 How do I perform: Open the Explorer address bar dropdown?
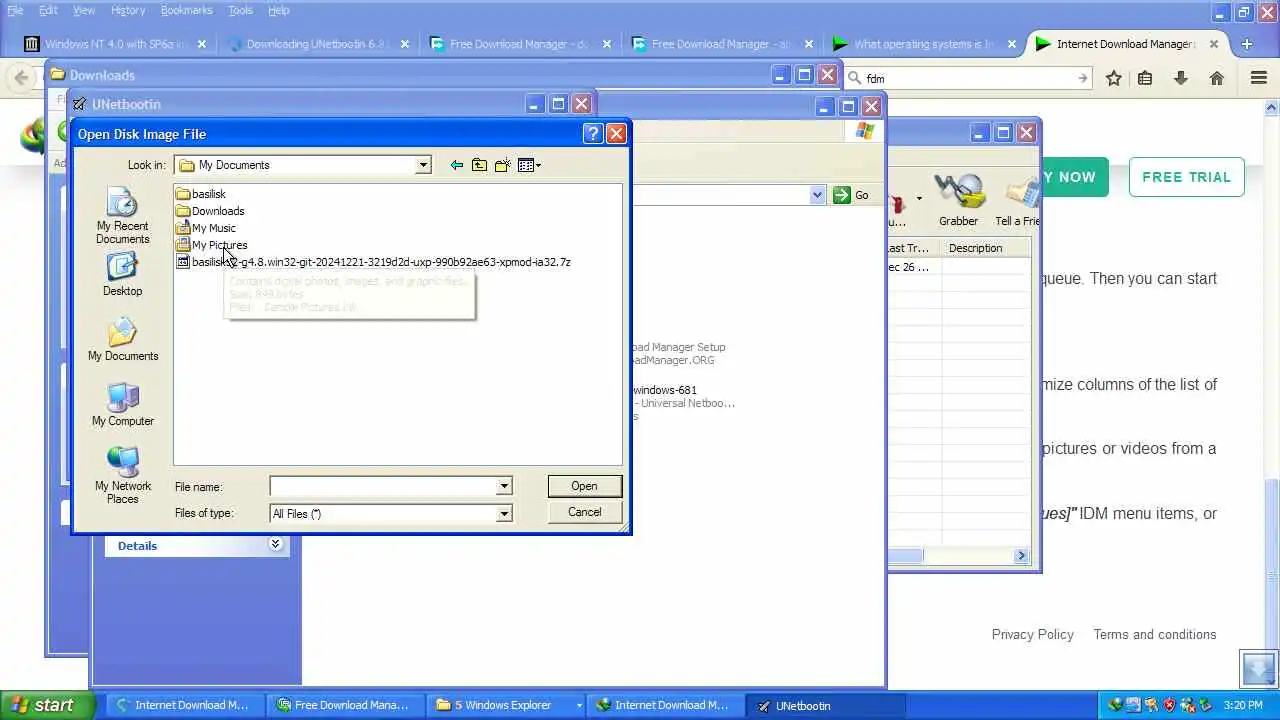pyautogui.click(x=818, y=195)
